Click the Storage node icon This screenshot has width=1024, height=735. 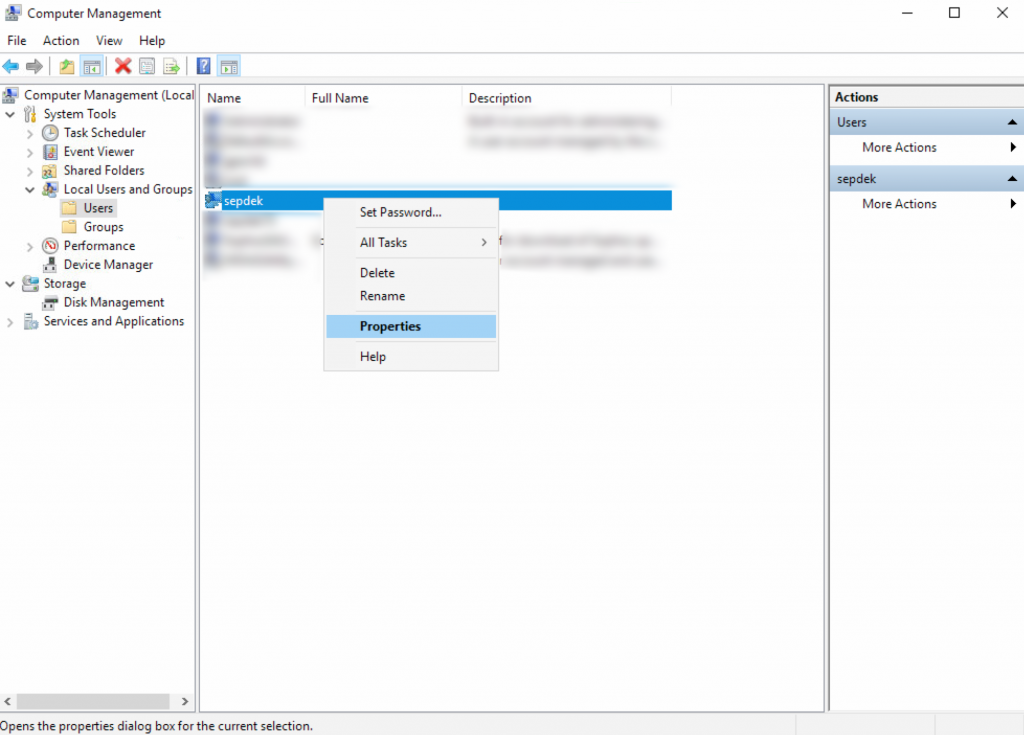coord(30,284)
